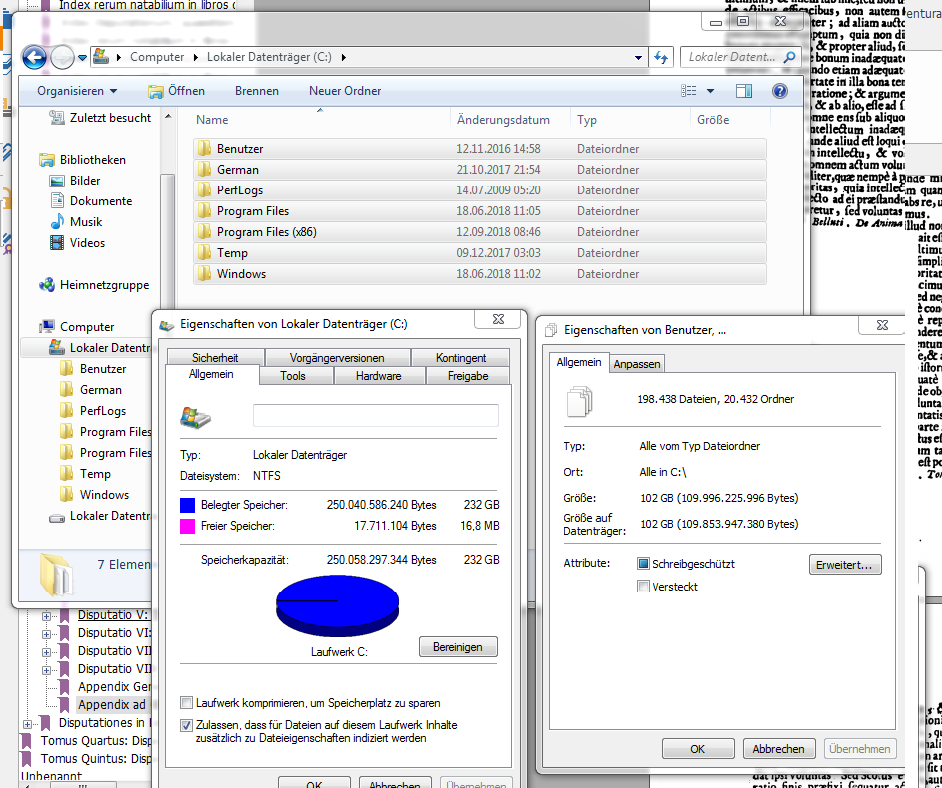Click Abbrechen in Benutzer properties dialog
The width and height of the screenshot is (942, 788).
[779, 749]
